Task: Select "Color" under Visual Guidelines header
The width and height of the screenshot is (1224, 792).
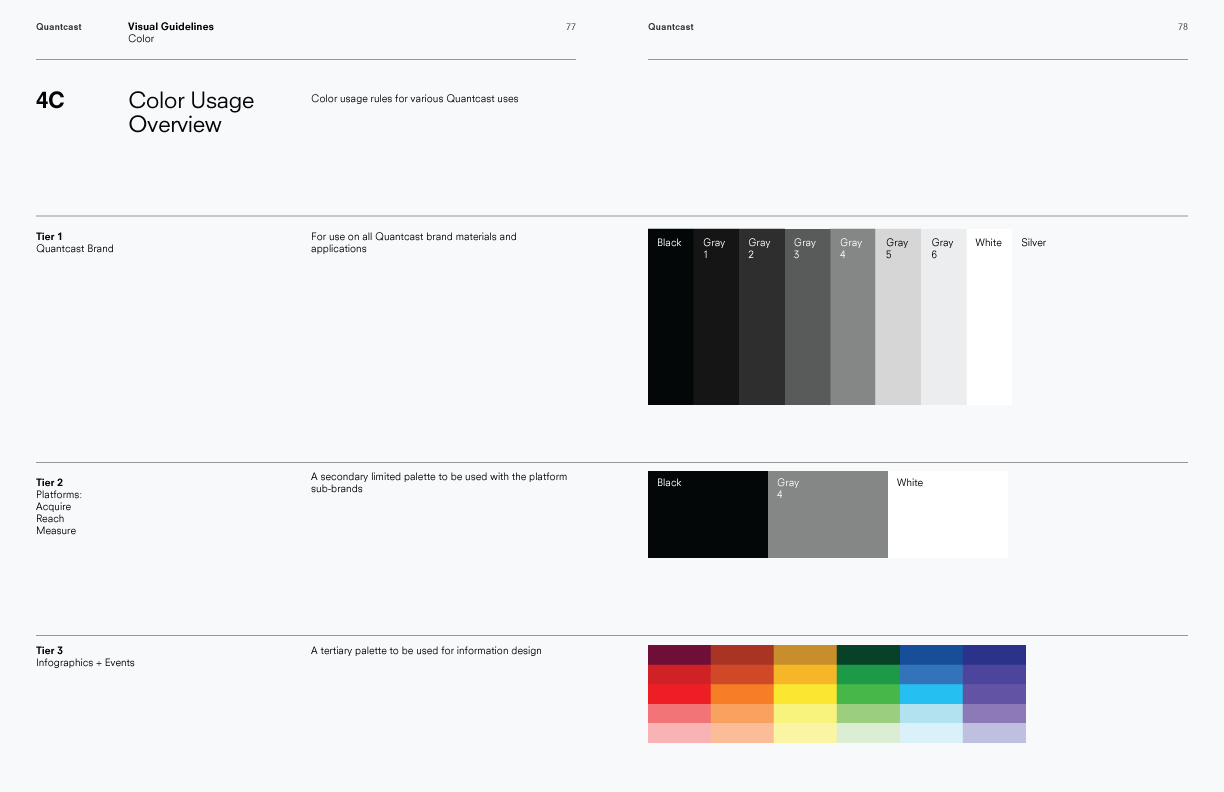Action: point(141,39)
